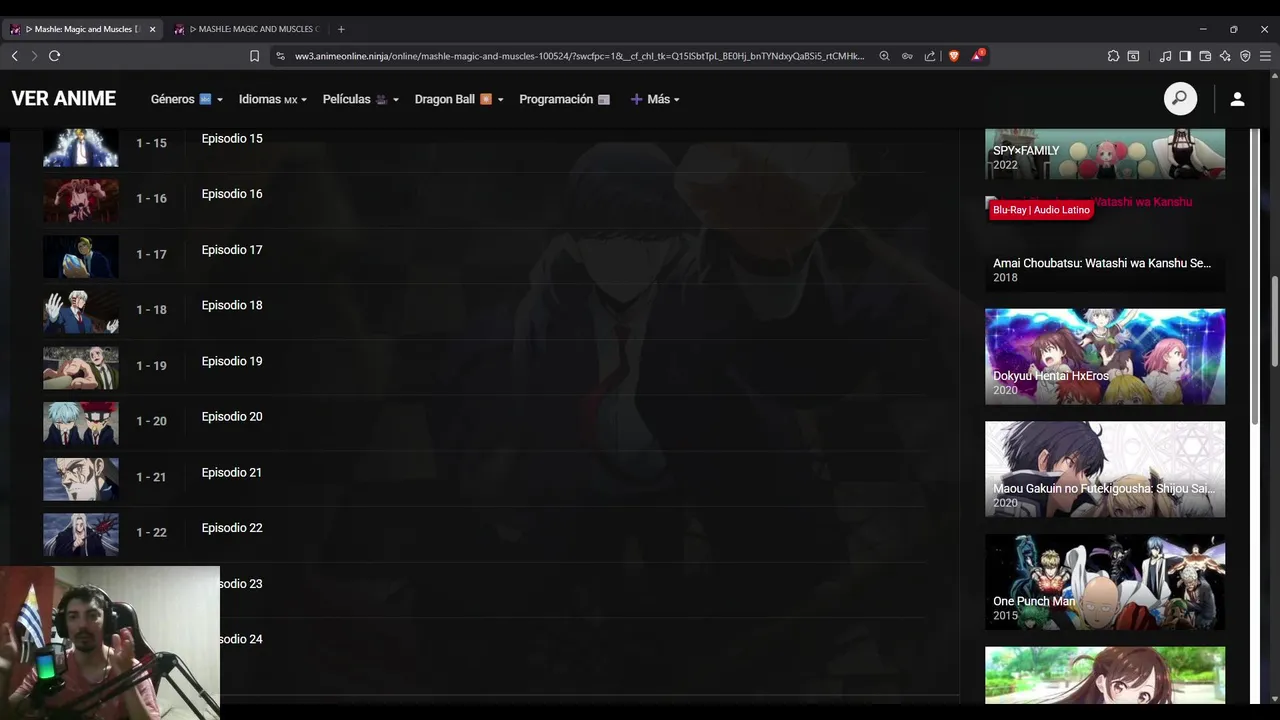
Task: Click the episode 1 - 22 thumbnail image
Action: click(81, 535)
